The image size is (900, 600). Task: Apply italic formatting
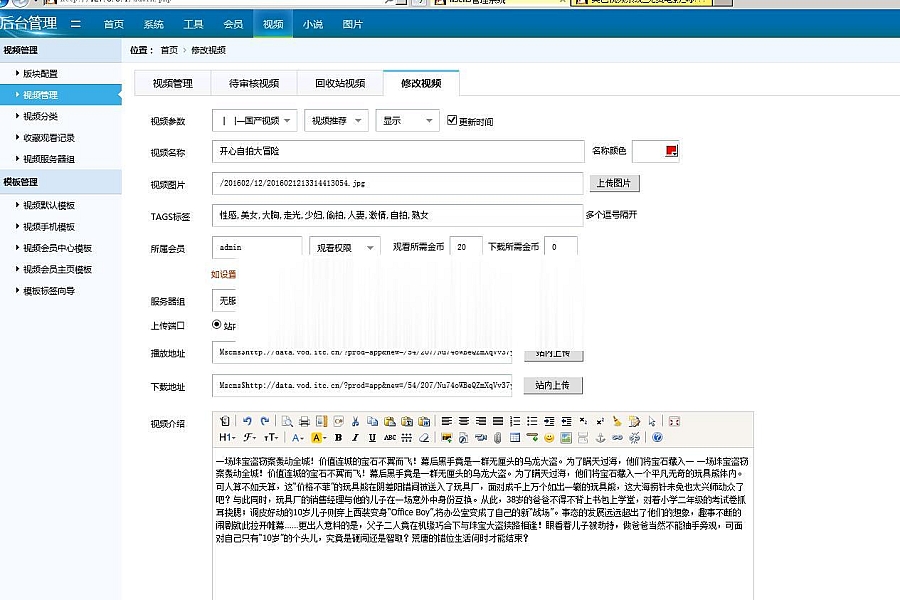(355, 438)
